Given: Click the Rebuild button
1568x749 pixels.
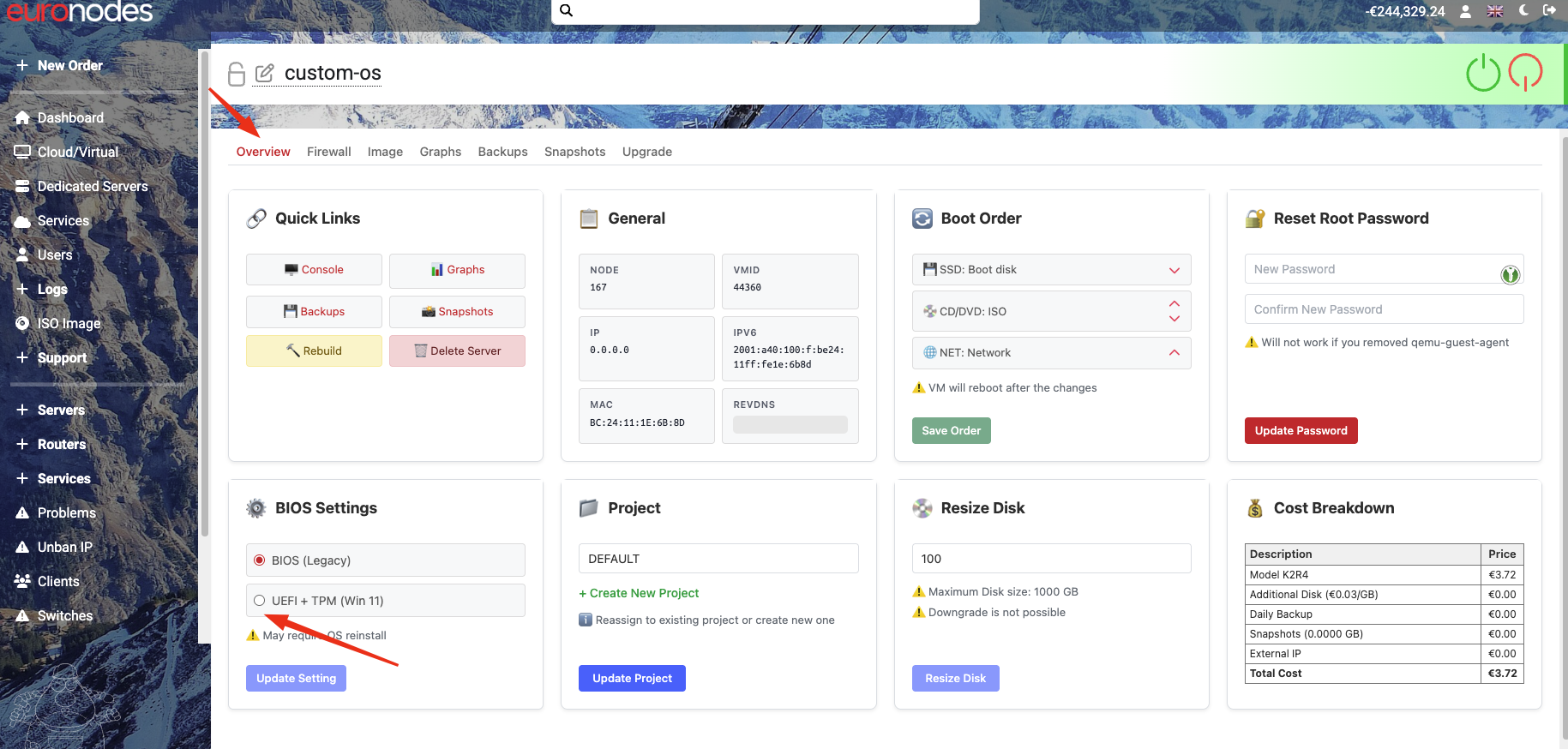Looking at the screenshot, I should [314, 351].
